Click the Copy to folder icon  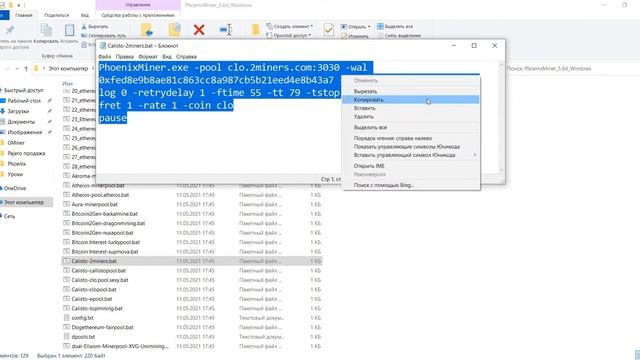pos(175,30)
